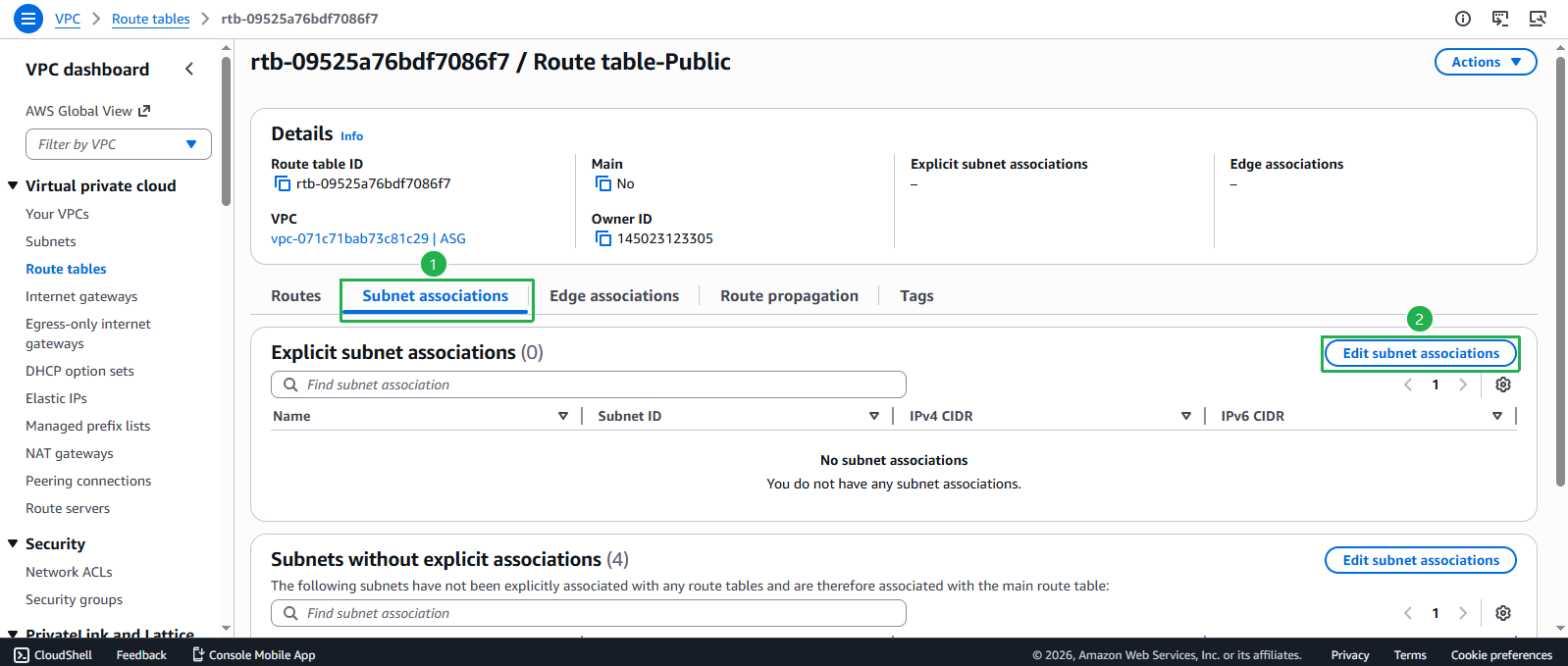Open the hamburger navigation menu

pyautogui.click(x=27, y=19)
